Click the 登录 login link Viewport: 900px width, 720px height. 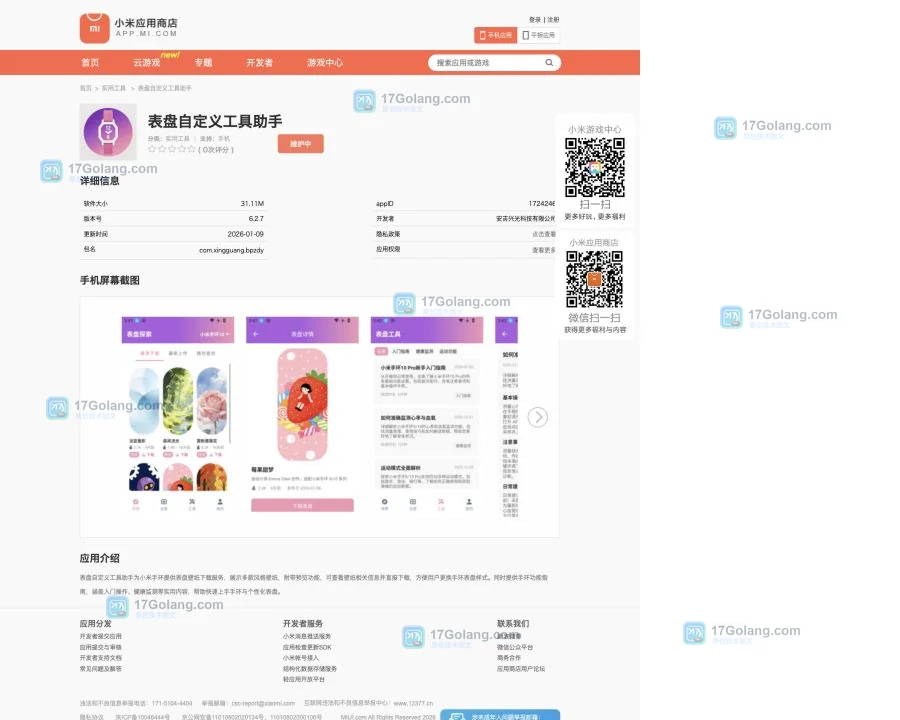(x=535, y=20)
